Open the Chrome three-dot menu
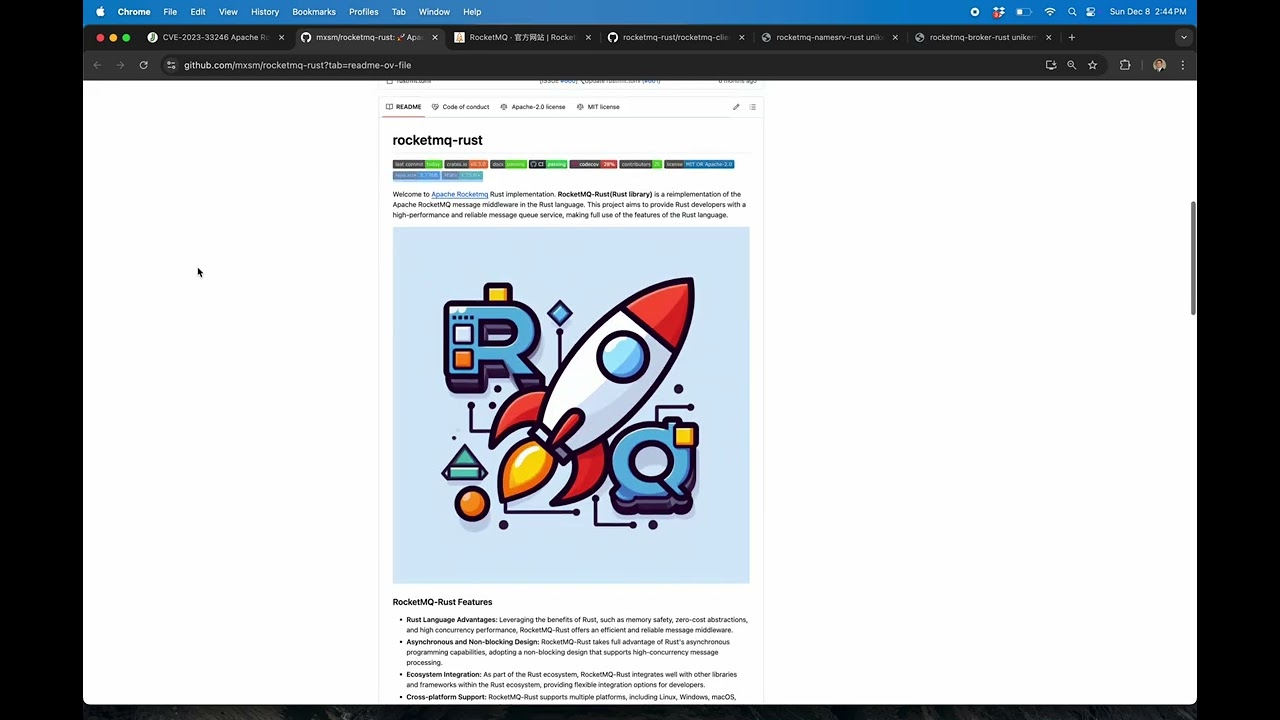 [x=1182, y=65]
